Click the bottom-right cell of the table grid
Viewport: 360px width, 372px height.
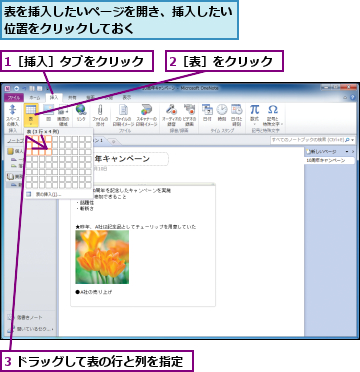tap(88, 185)
